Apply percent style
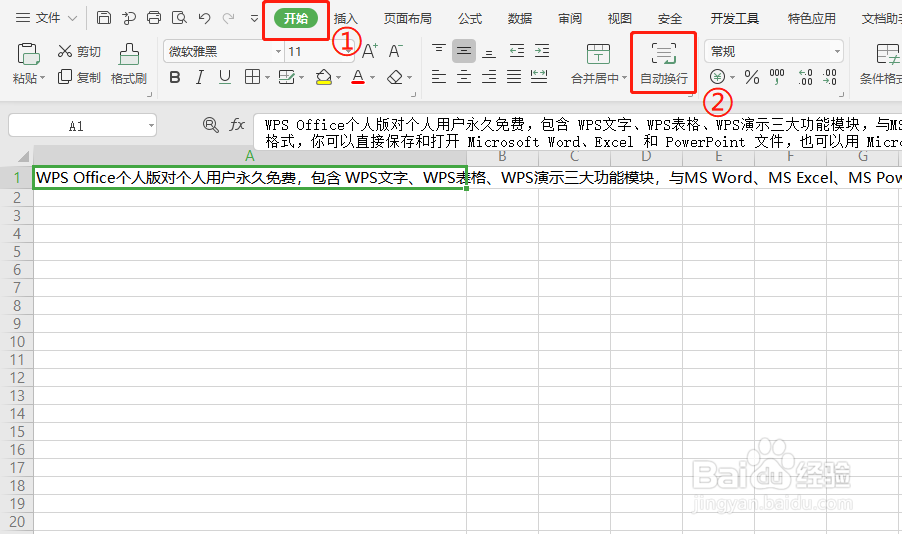902x534 pixels. click(752, 77)
